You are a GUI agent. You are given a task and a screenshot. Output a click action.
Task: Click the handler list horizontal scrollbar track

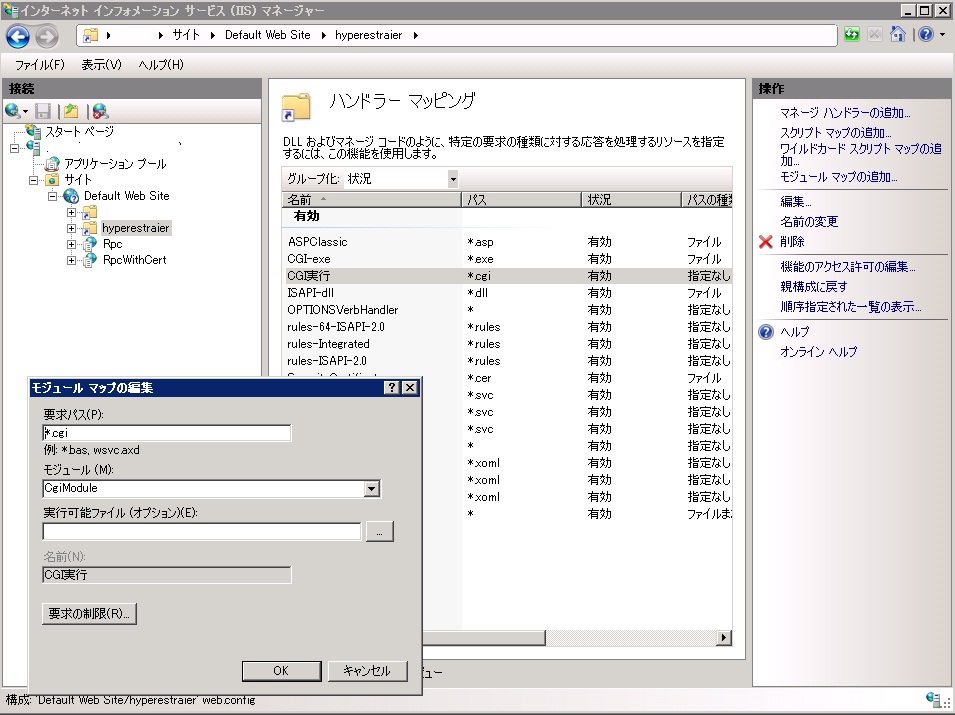pos(630,638)
